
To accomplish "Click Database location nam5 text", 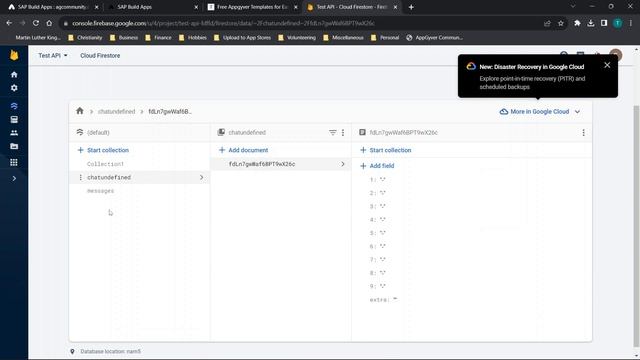I will (x=110, y=351).
